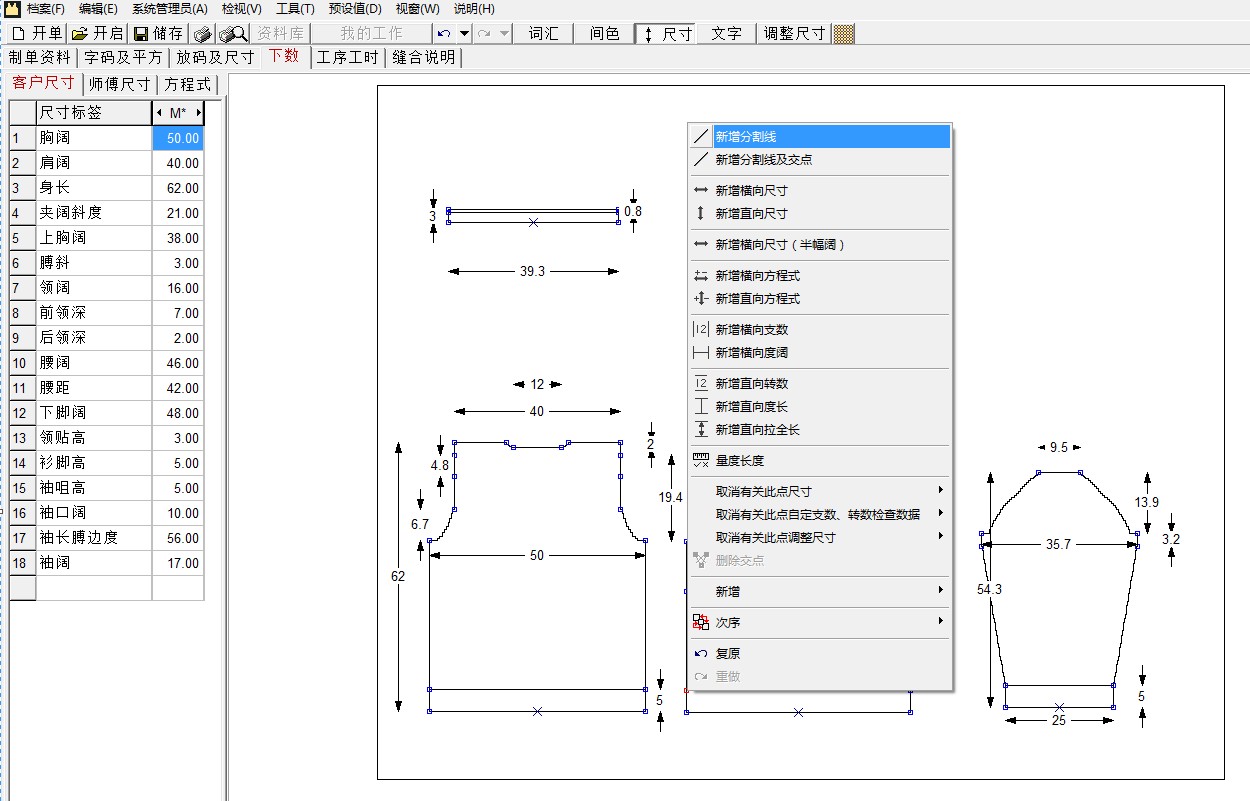
Task: Open the 检视(V) menu
Action: click(241, 9)
